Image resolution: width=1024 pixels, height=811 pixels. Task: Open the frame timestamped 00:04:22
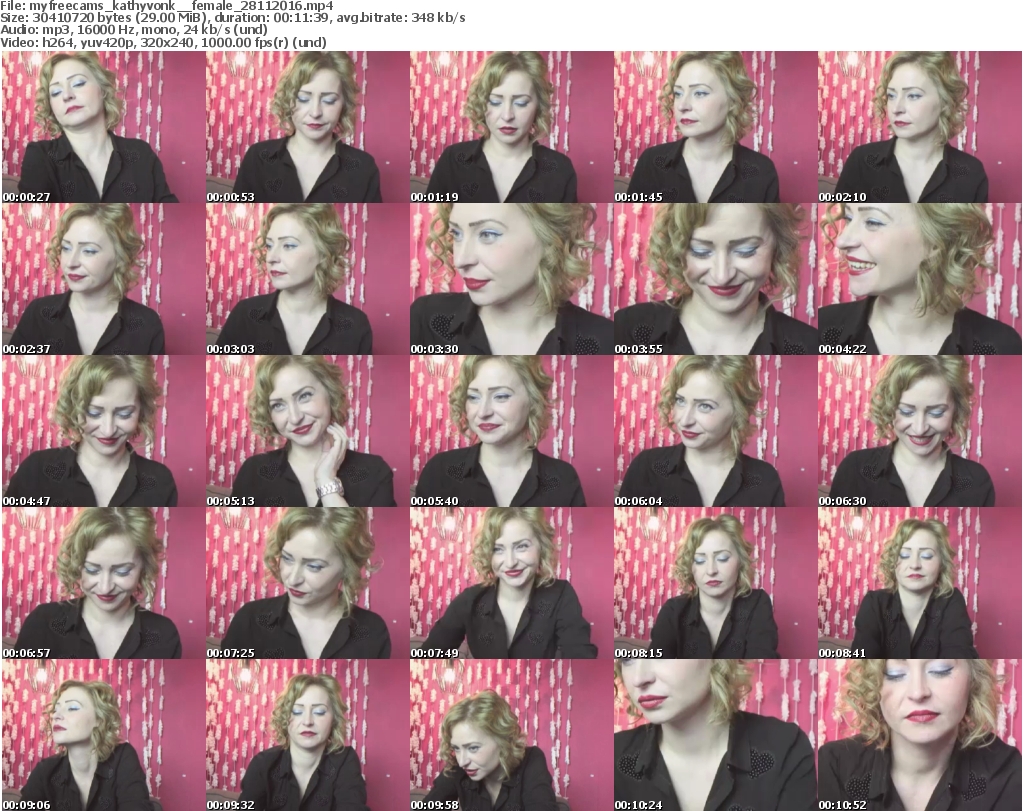tap(919, 279)
